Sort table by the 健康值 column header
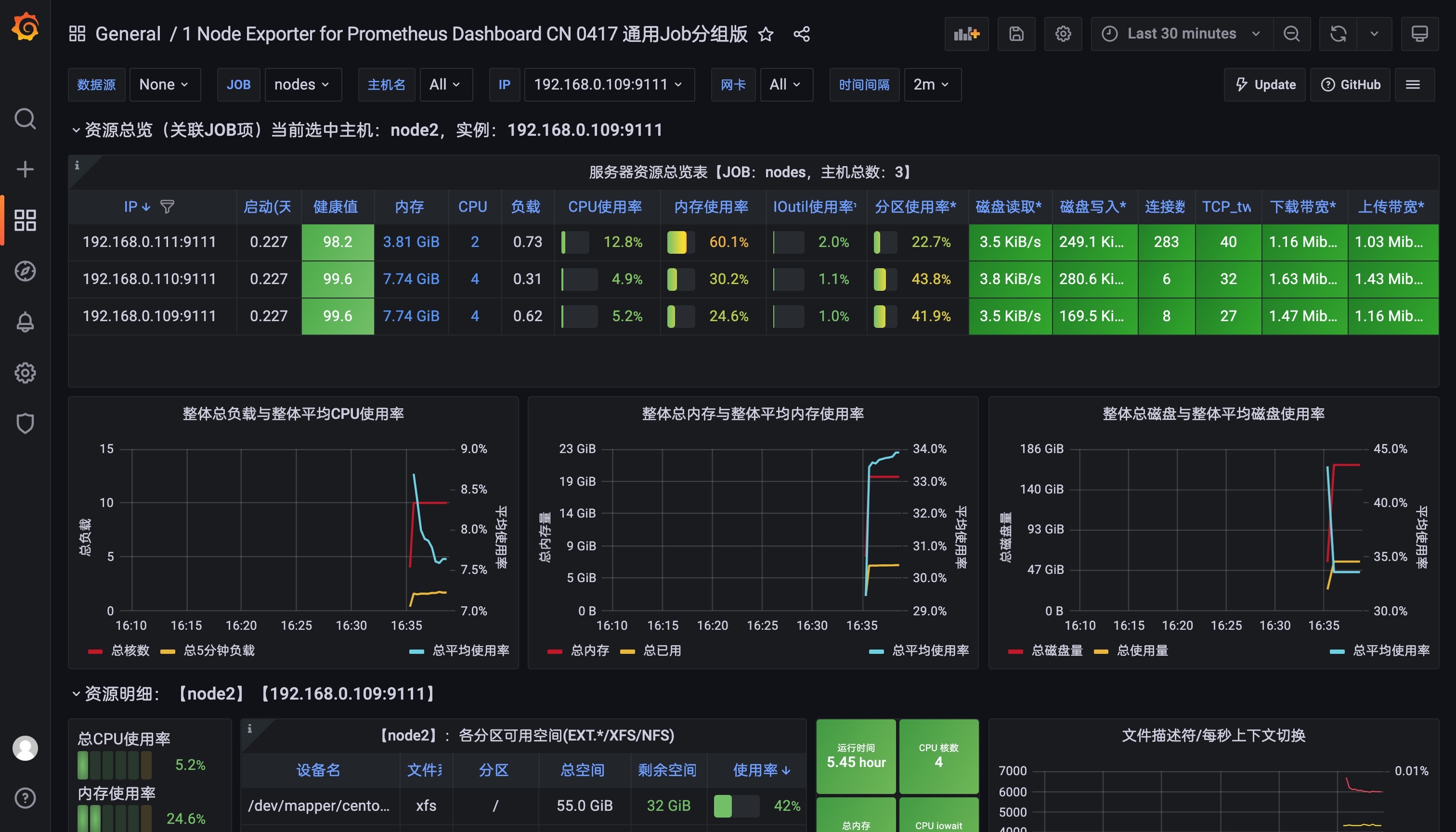This screenshot has height=832, width=1456. 336,207
